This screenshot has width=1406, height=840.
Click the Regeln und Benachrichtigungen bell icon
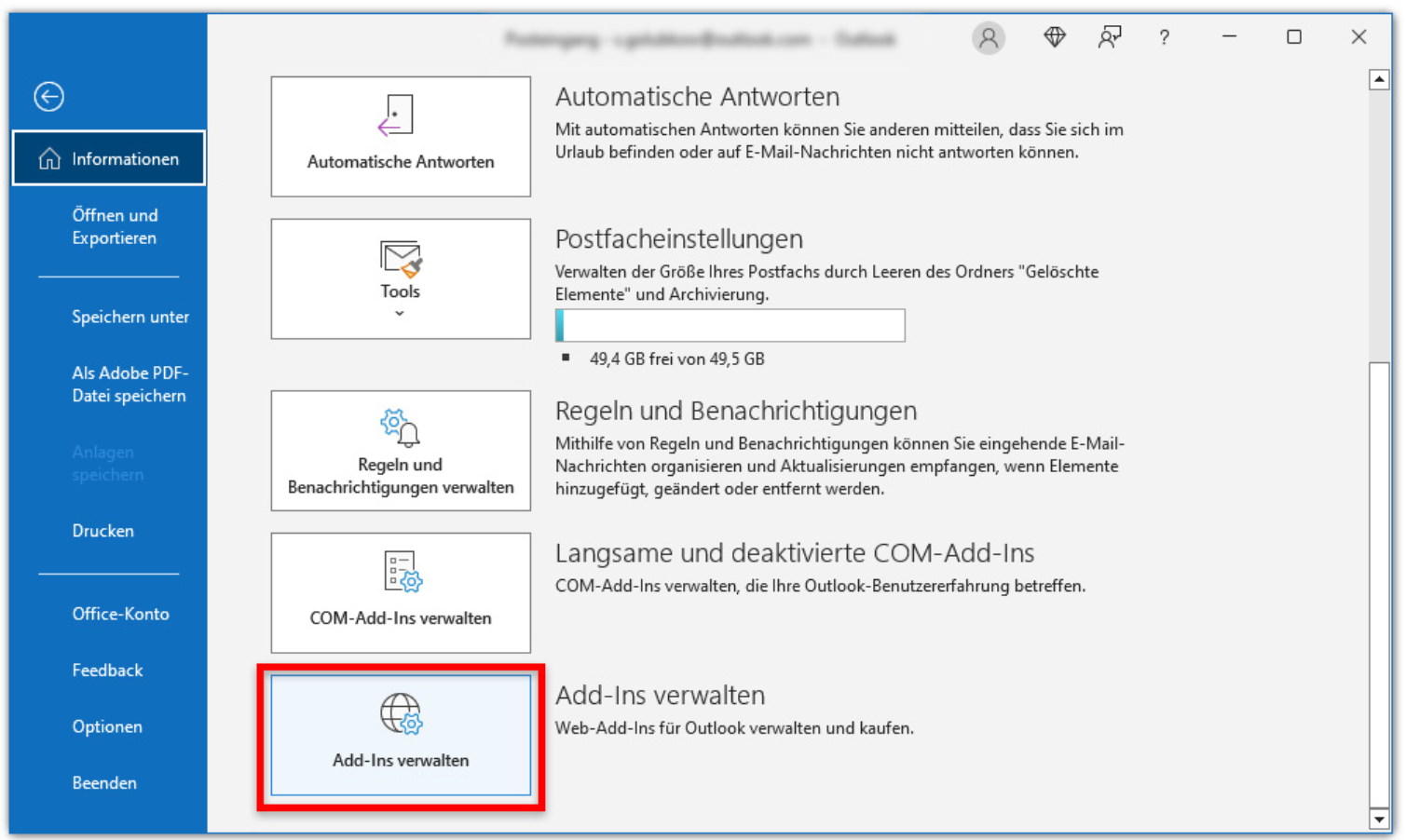401,428
